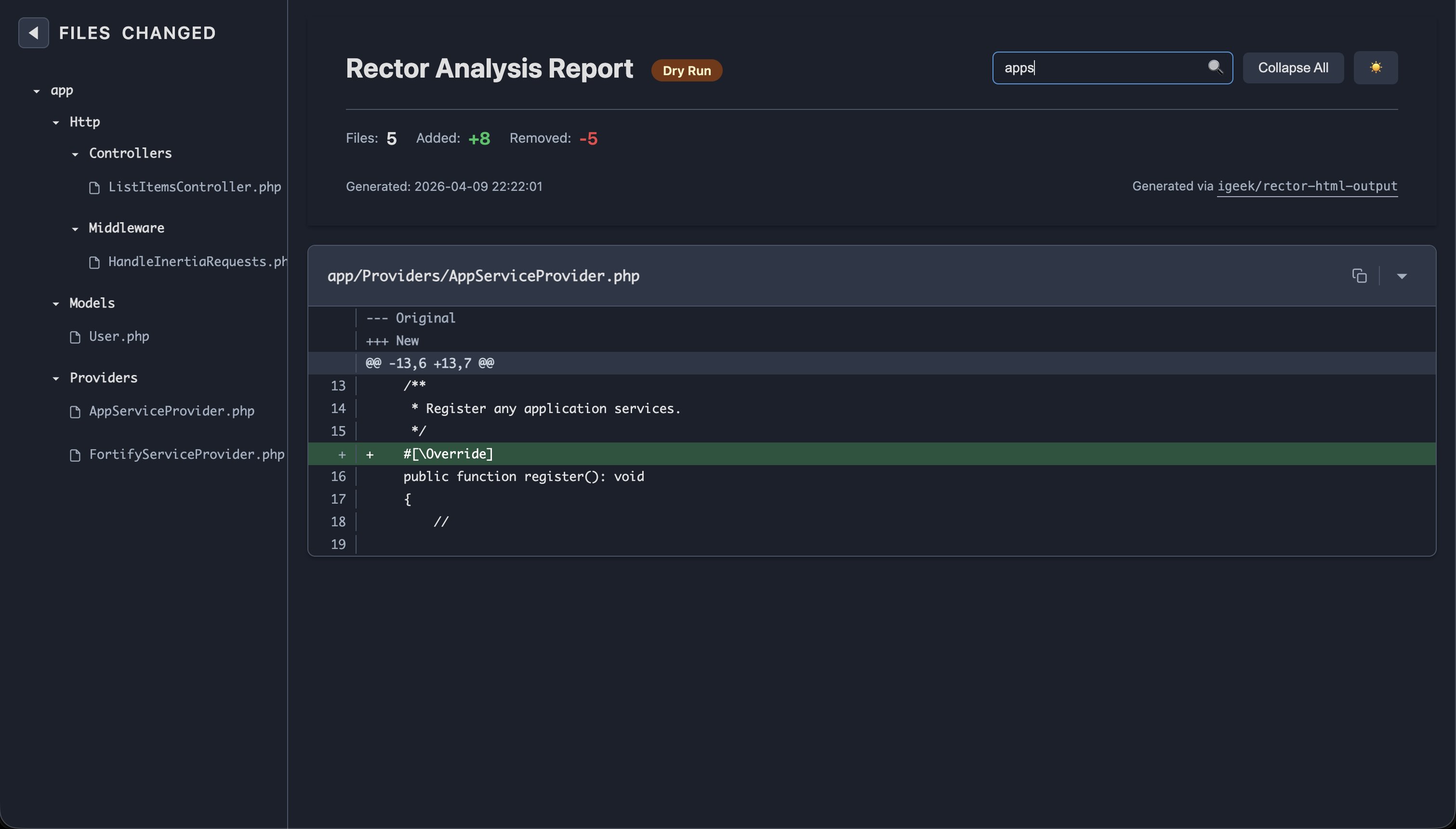Open the igeek/rector-html-output link
The width and height of the screenshot is (1456, 829).
pos(1307,186)
